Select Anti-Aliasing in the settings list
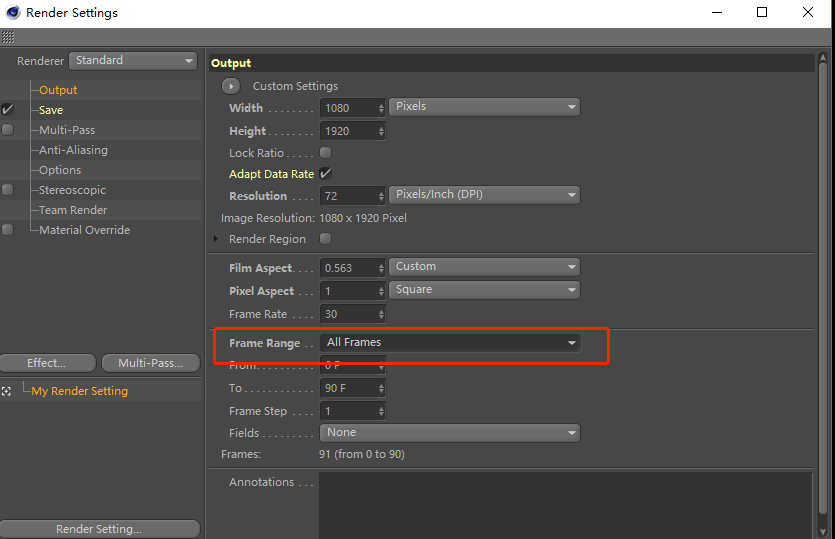Viewport: 835px width, 539px height. 73,150
